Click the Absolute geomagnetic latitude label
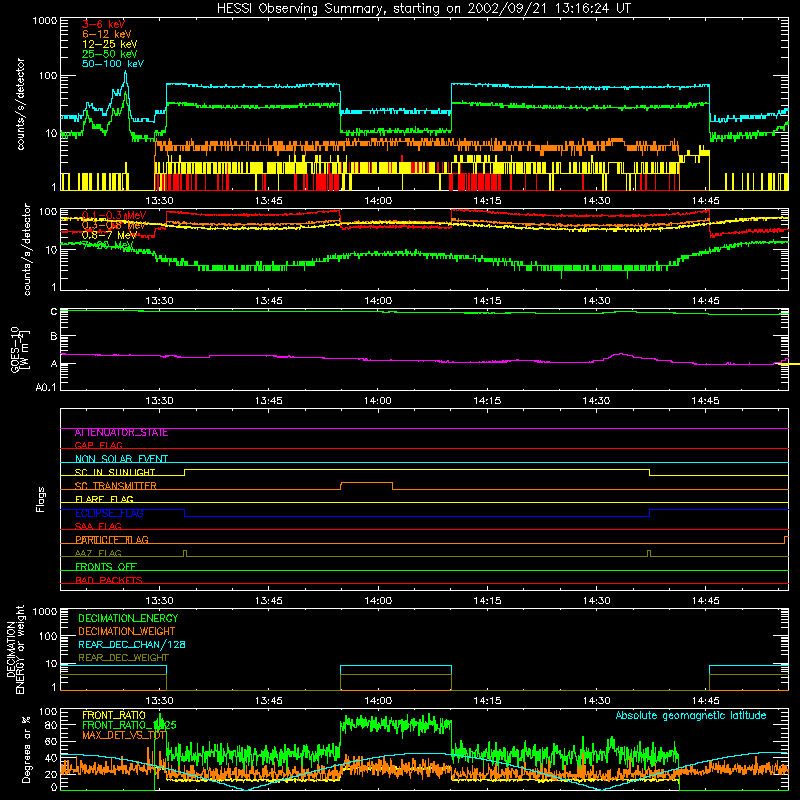This screenshot has width=800, height=800. (x=691, y=716)
